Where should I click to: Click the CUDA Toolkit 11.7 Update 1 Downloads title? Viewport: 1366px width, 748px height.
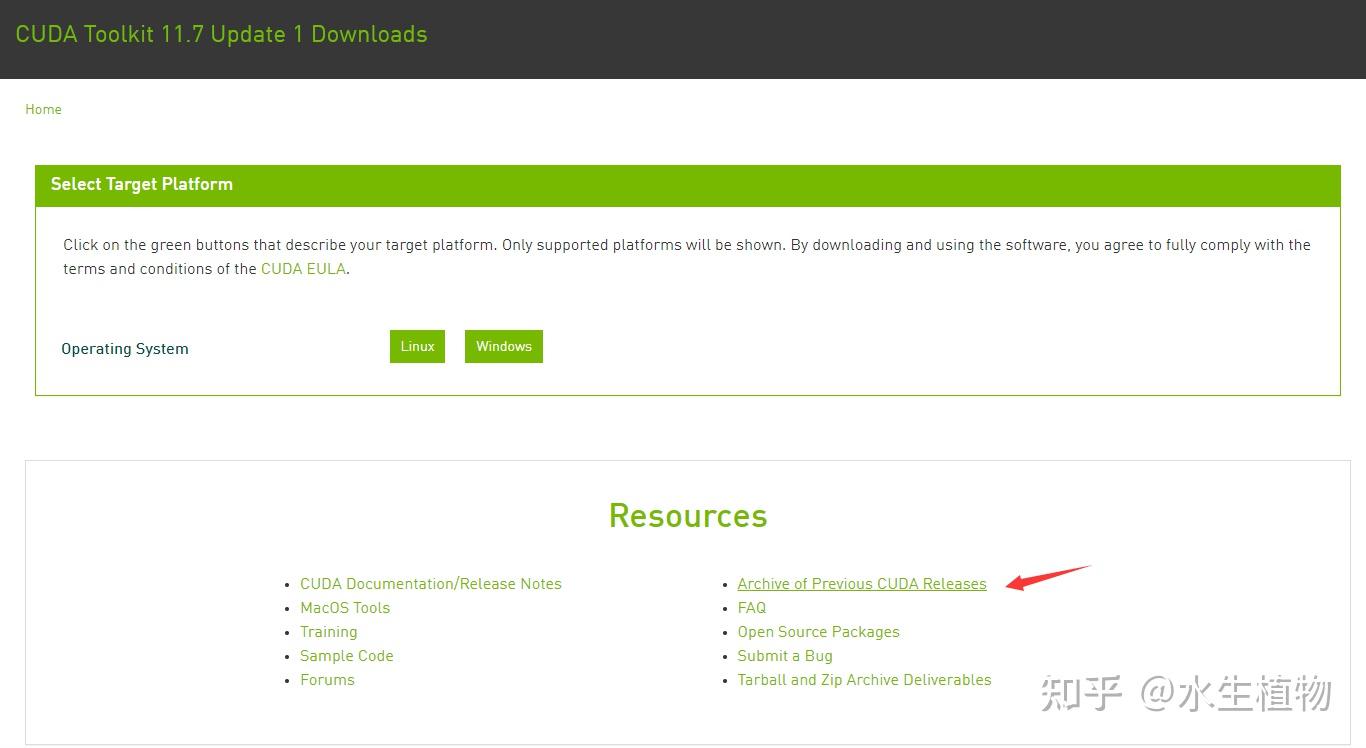[x=221, y=34]
